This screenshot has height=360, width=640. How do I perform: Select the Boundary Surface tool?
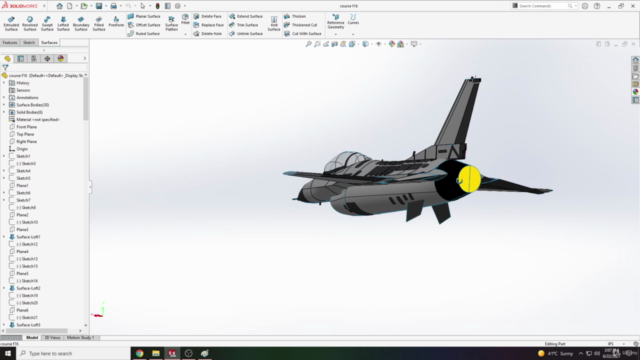coord(81,24)
